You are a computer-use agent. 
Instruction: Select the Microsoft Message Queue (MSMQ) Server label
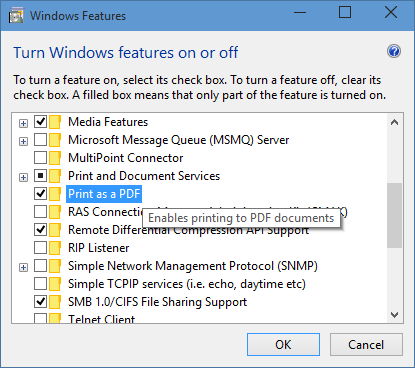coord(179,140)
